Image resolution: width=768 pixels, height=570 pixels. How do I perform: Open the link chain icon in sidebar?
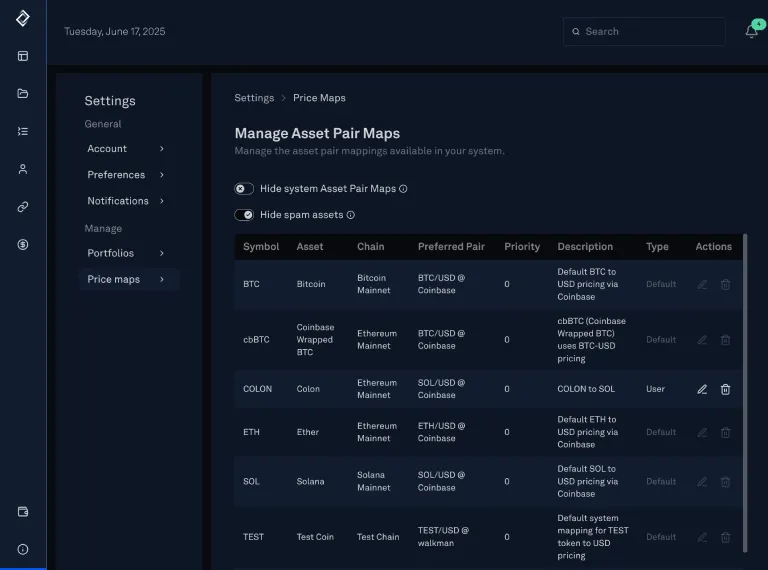23,207
